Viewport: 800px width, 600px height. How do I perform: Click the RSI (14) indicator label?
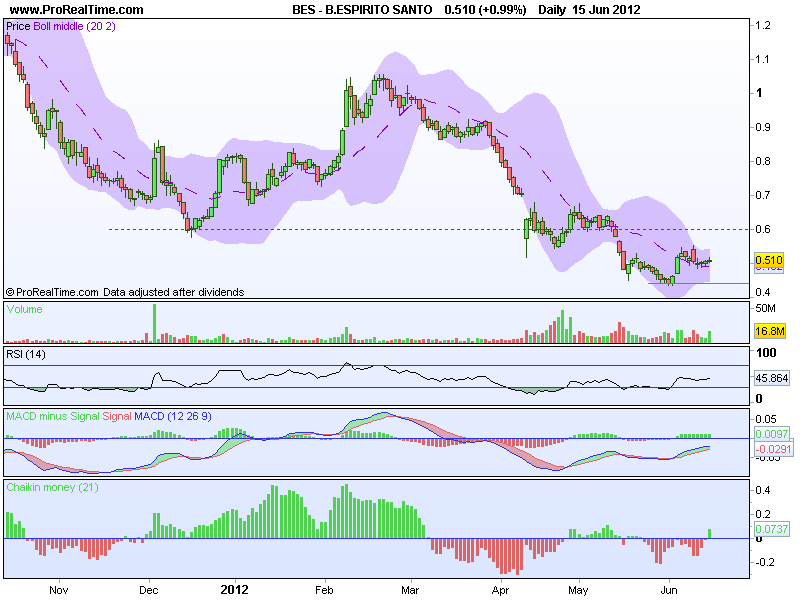(x=26, y=354)
